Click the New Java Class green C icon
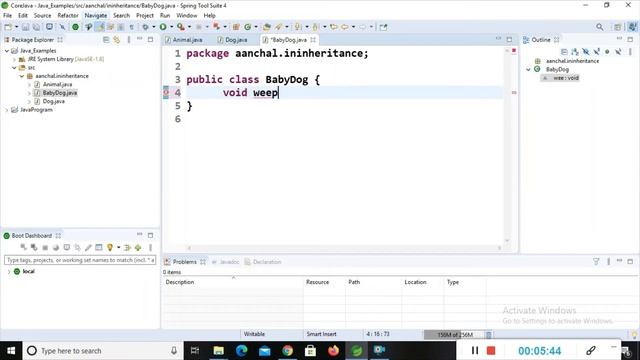The width and height of the screenshot is (640, 360). click(x=247, y=27)
